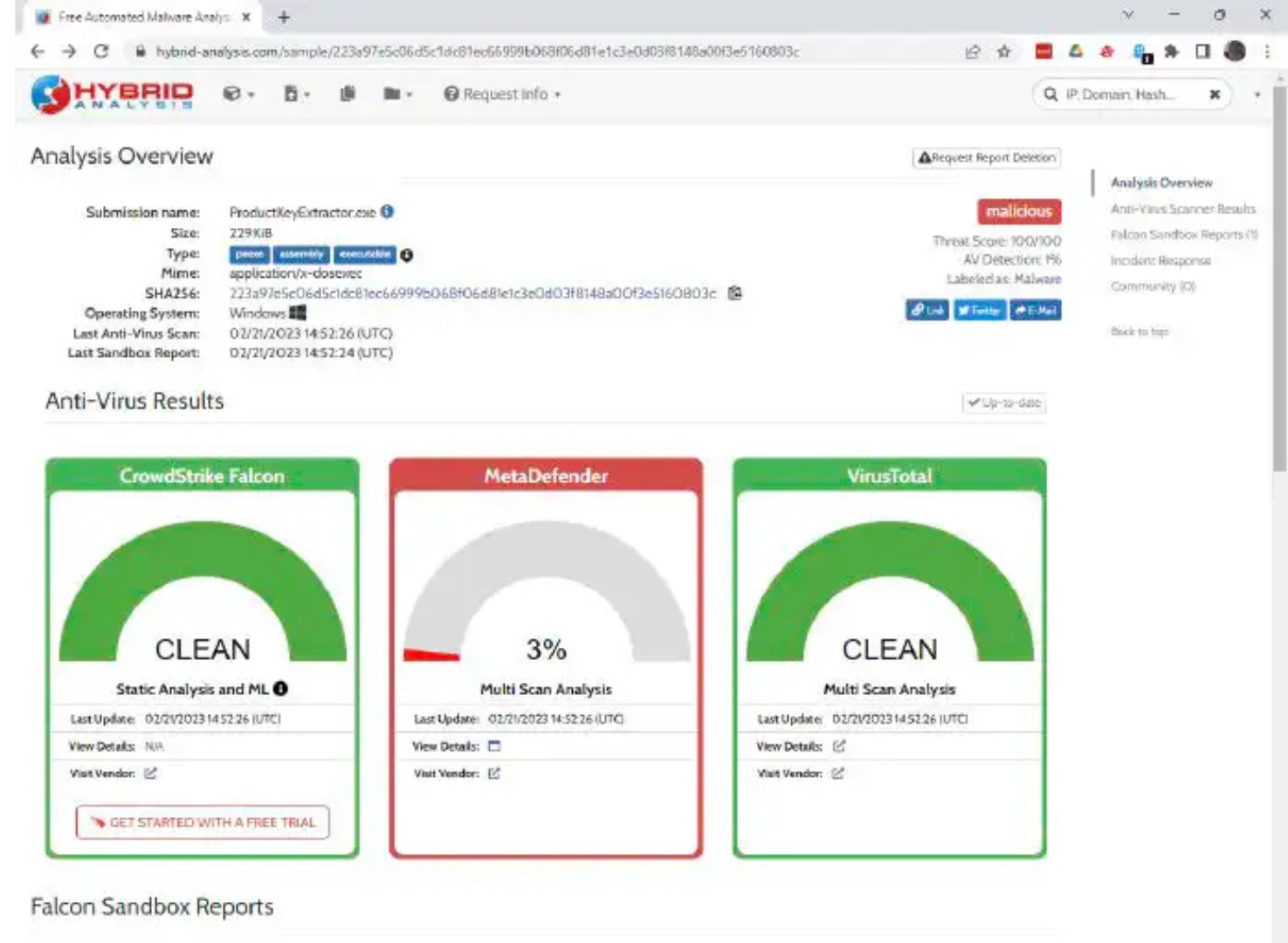Click Request Report Deletion button

tap(987, 158)
